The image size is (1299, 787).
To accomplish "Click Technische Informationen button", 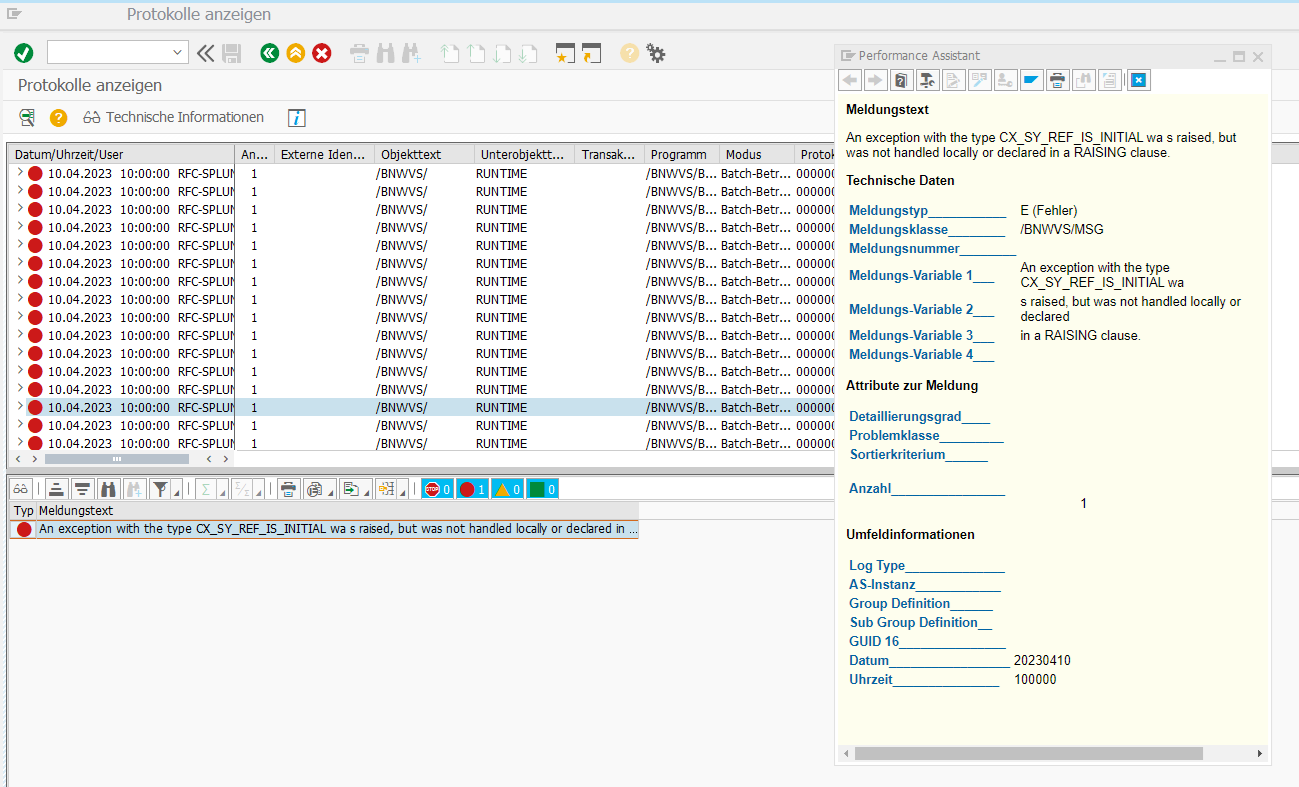I will tap(174, 118).
